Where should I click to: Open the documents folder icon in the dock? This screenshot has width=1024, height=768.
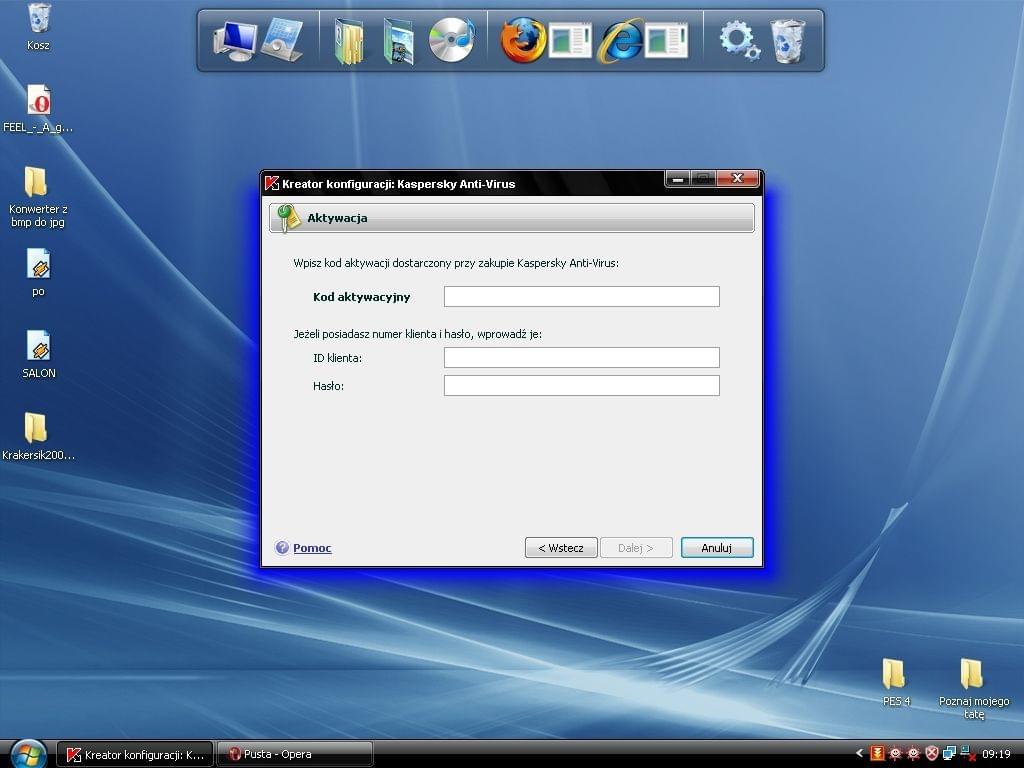(x=349, y=41)
